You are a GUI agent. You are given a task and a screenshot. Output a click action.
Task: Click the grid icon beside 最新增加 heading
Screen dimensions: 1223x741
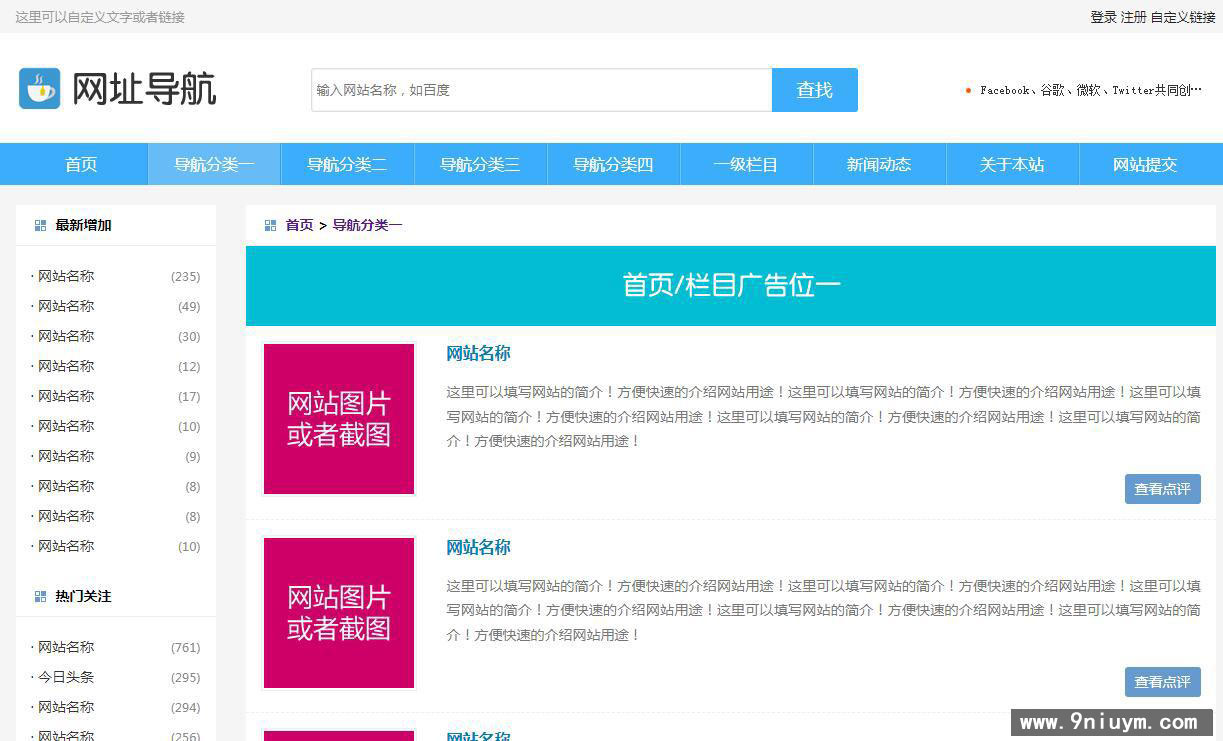coord(40,225)
